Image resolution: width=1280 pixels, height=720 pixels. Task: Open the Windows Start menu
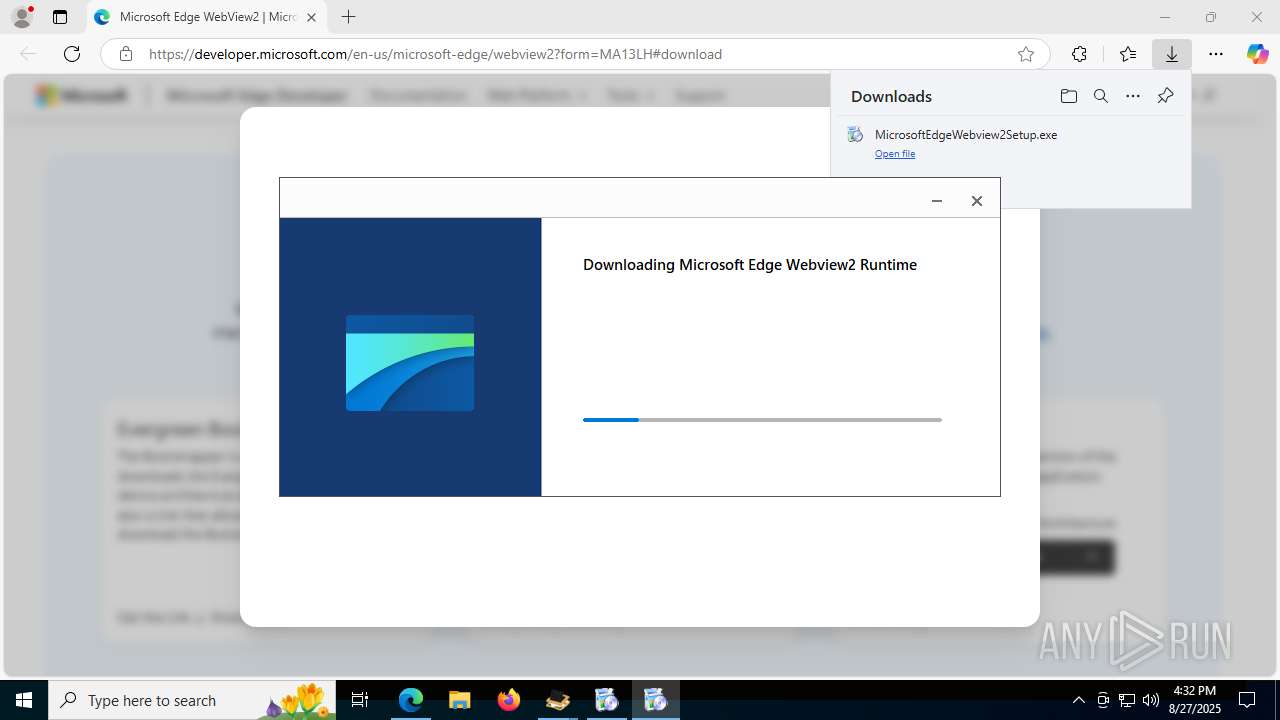coord(24,700)
